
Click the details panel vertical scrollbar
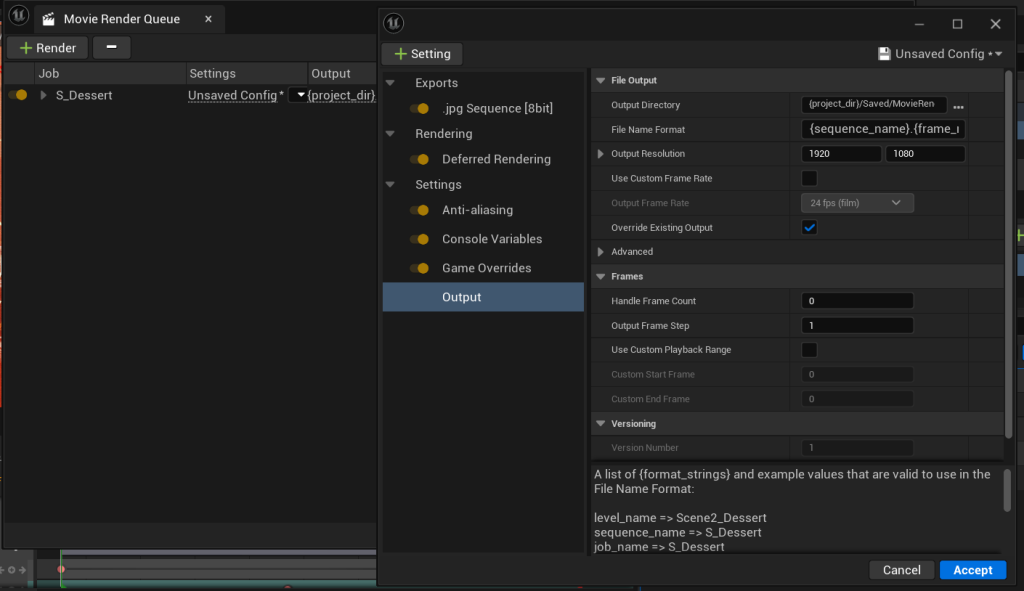(1009, 255)
